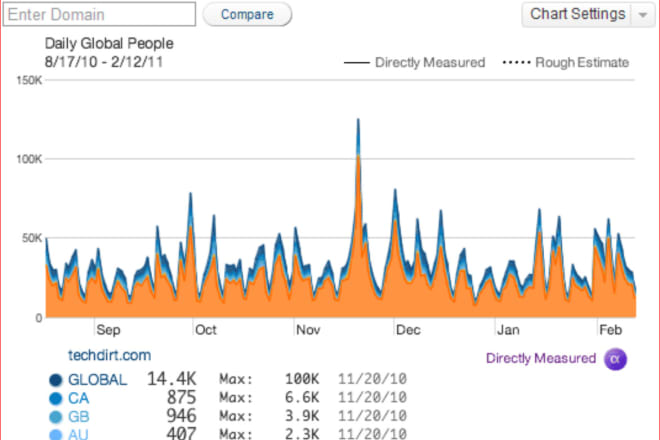Image resolution: width=660 pixels, height=440 pixels.
Task: Click the AU country label
Action: (78, 434)
